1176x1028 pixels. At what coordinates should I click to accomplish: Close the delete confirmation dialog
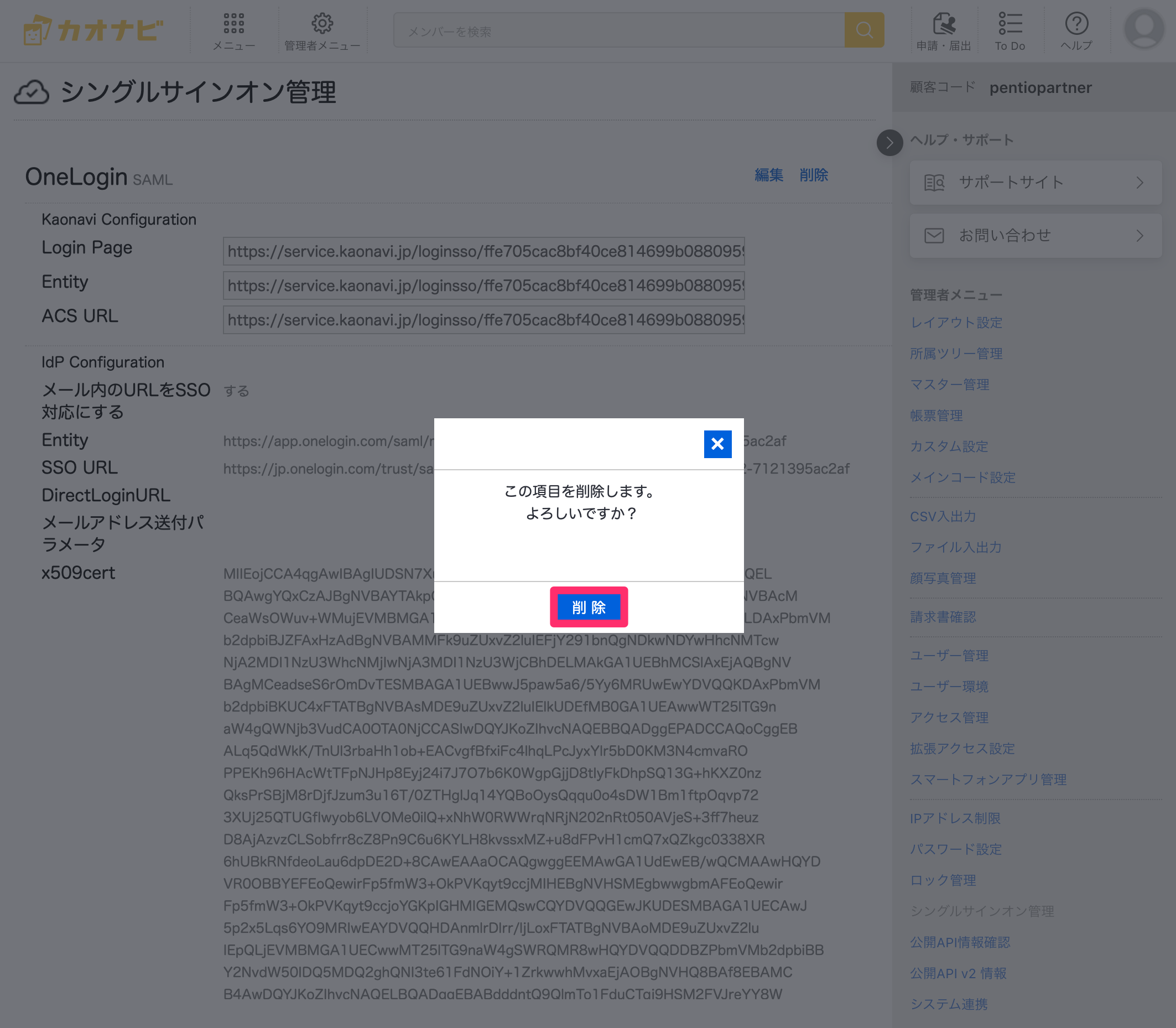pos(717,444)
